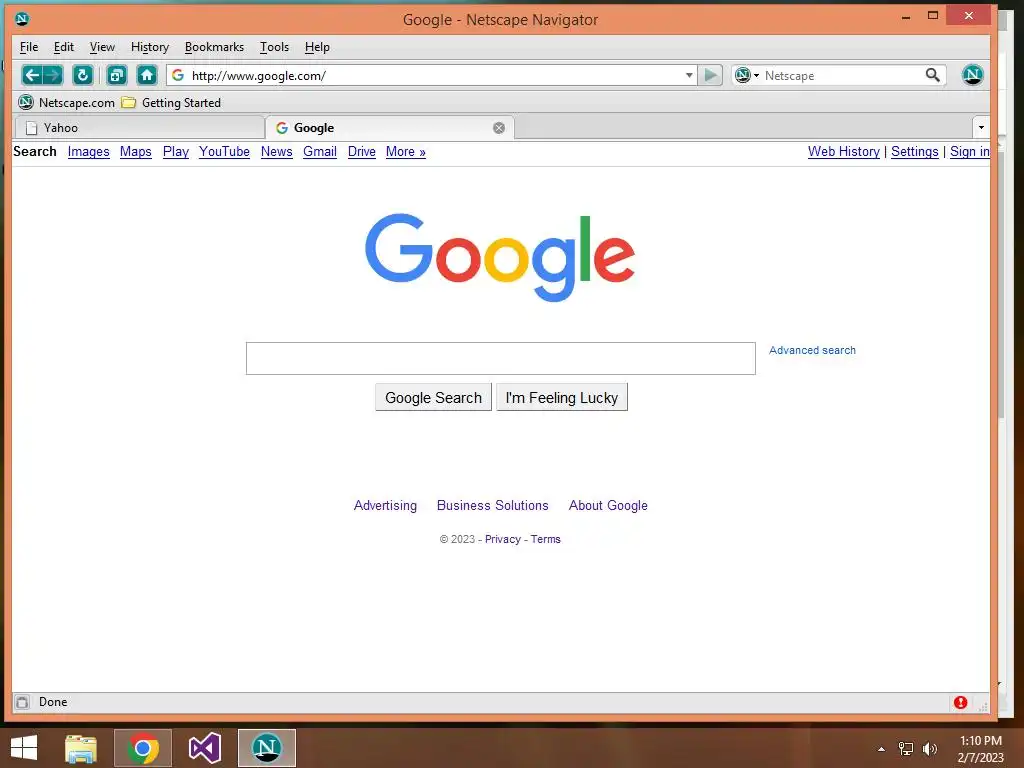Screen dimensions: 1024x768
Task: Go back with the Back arrow button
Action: coord(31,75)
